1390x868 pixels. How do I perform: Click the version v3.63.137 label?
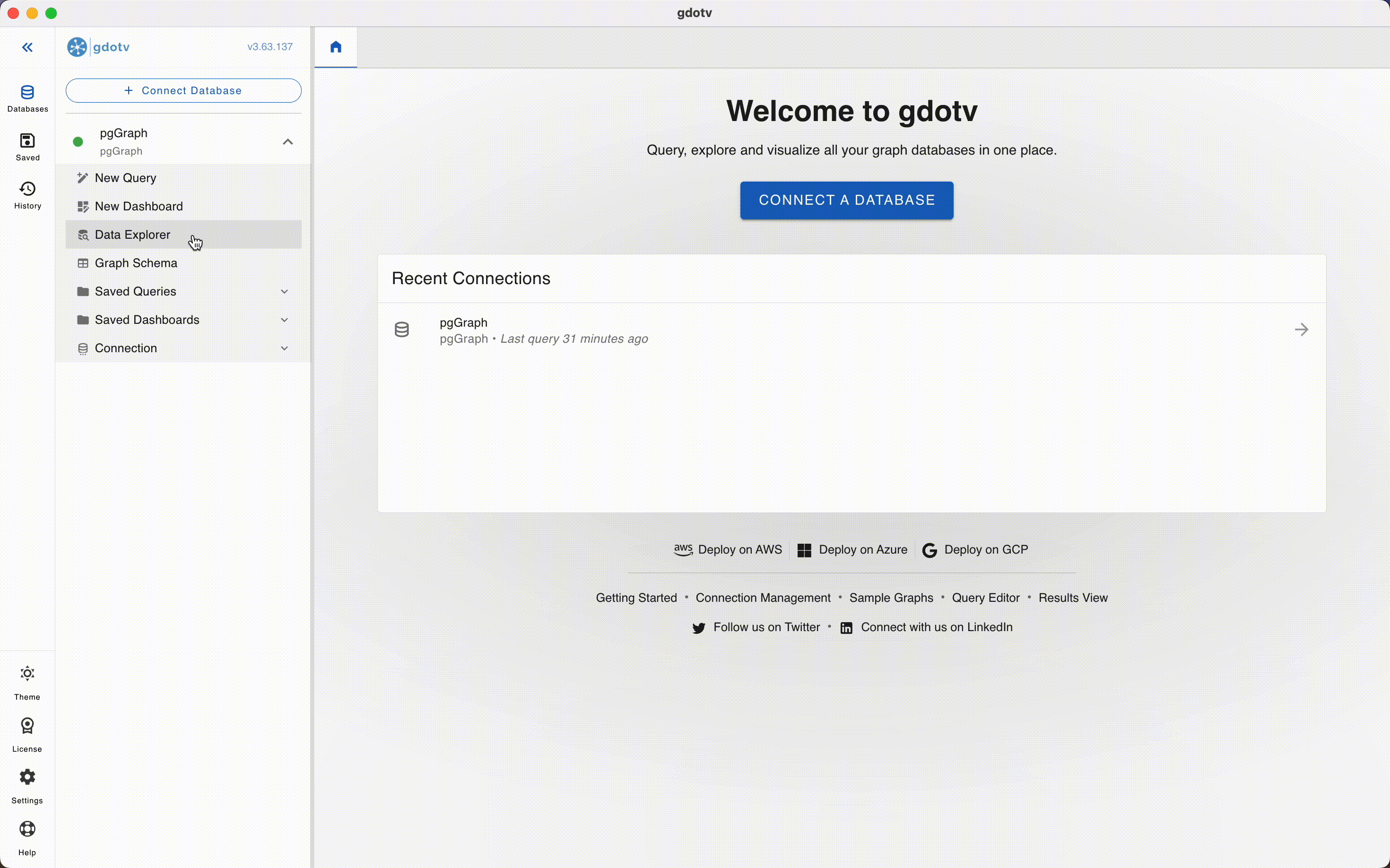point(270,47)
